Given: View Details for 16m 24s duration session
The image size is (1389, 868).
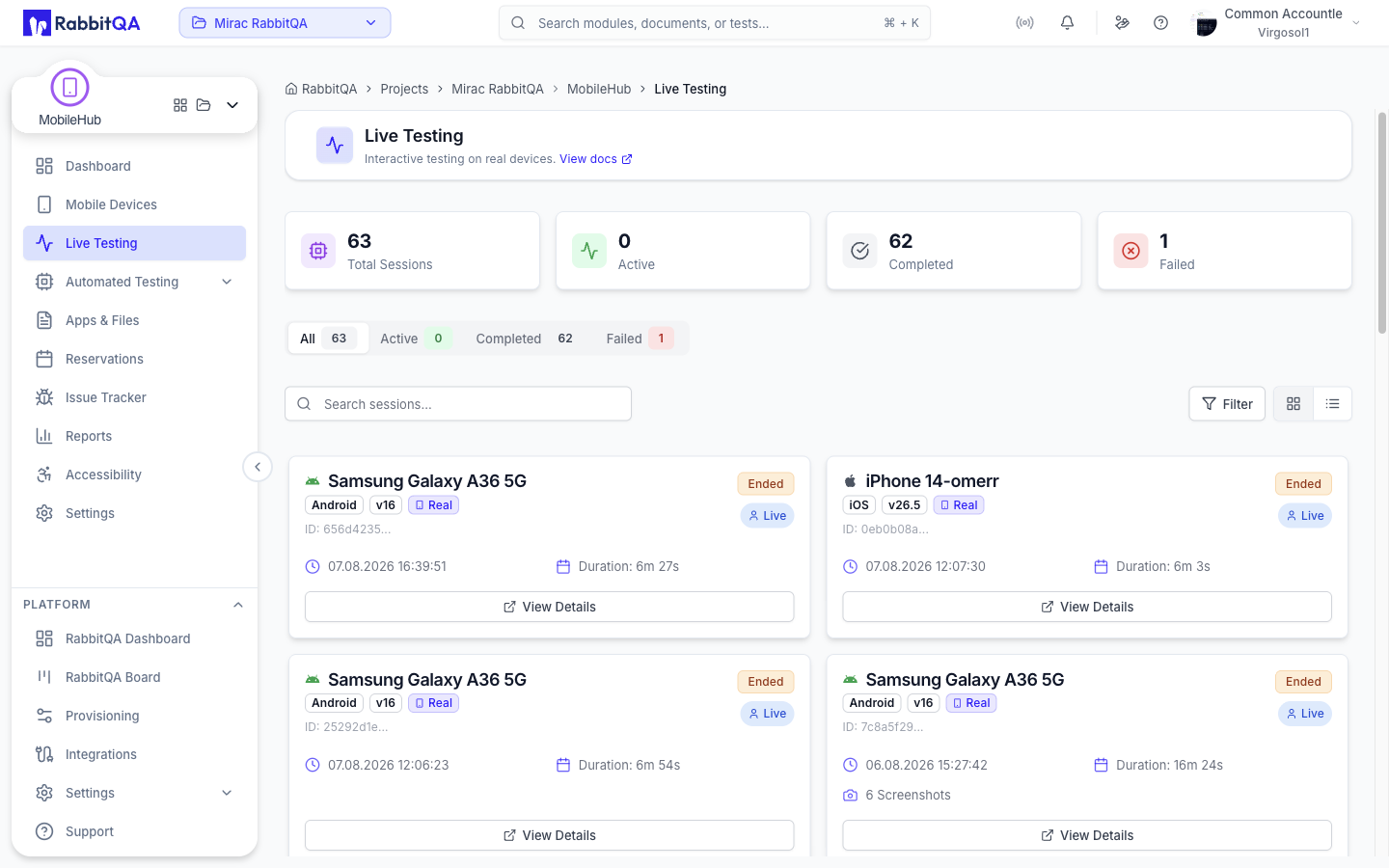Looking at the screenshot, I should pyautogui.click(x=1087, y=835).
